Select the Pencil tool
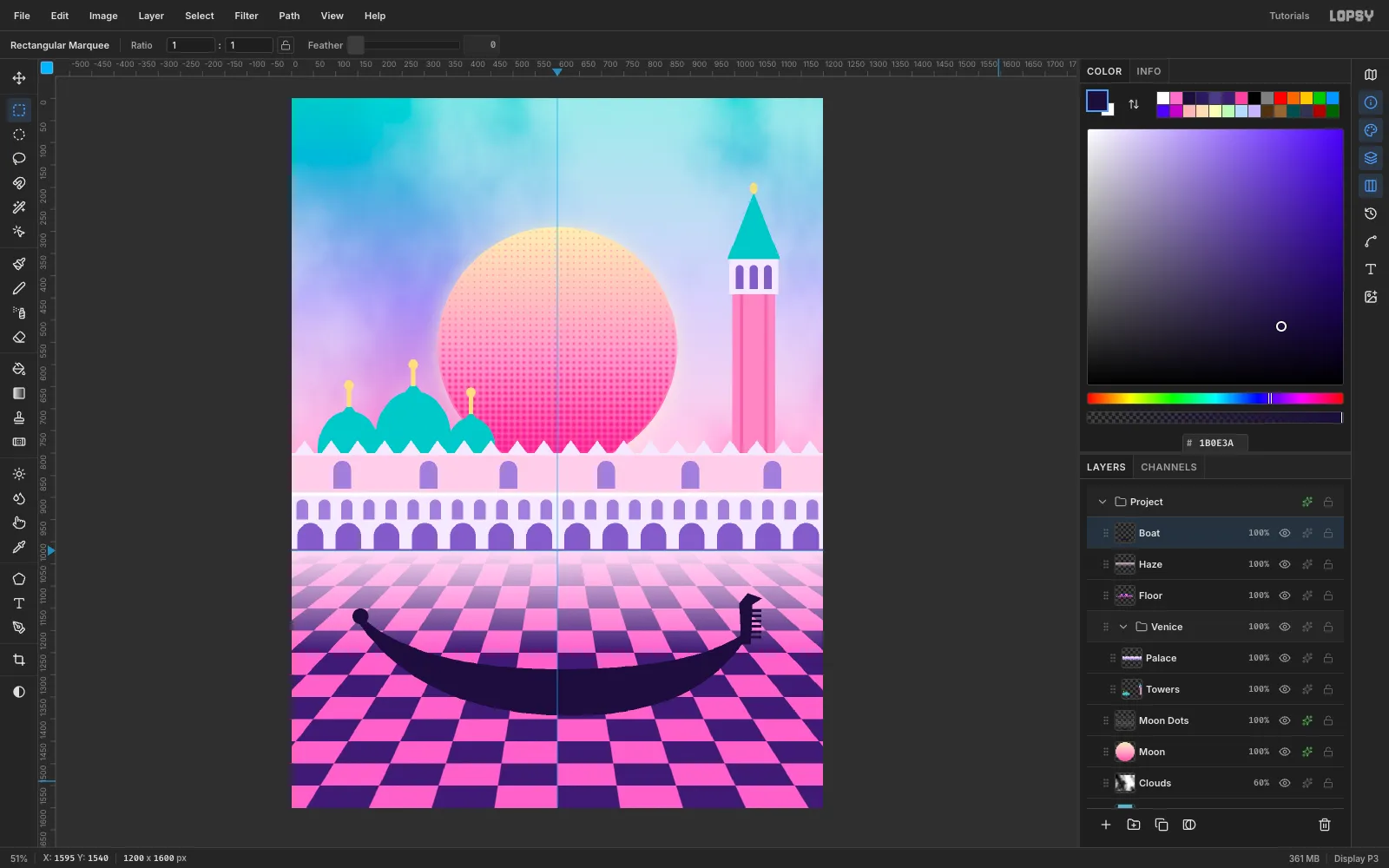This screenshot has width=1389, height=868. [19, 288]
